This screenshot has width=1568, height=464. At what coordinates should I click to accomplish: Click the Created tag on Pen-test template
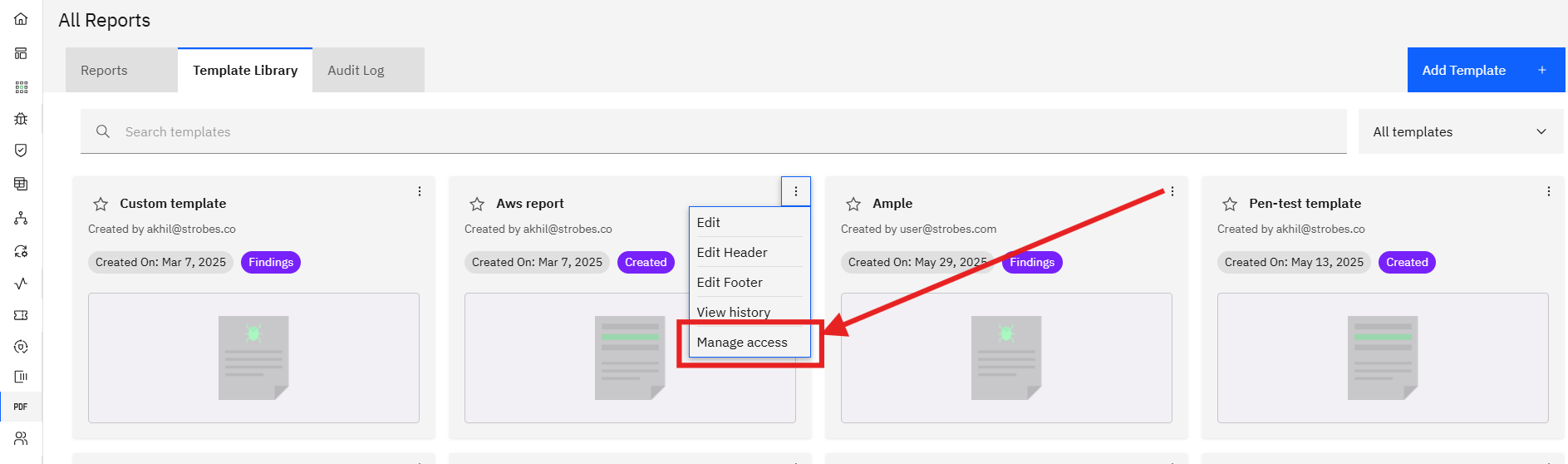[x=1407, y=262]
